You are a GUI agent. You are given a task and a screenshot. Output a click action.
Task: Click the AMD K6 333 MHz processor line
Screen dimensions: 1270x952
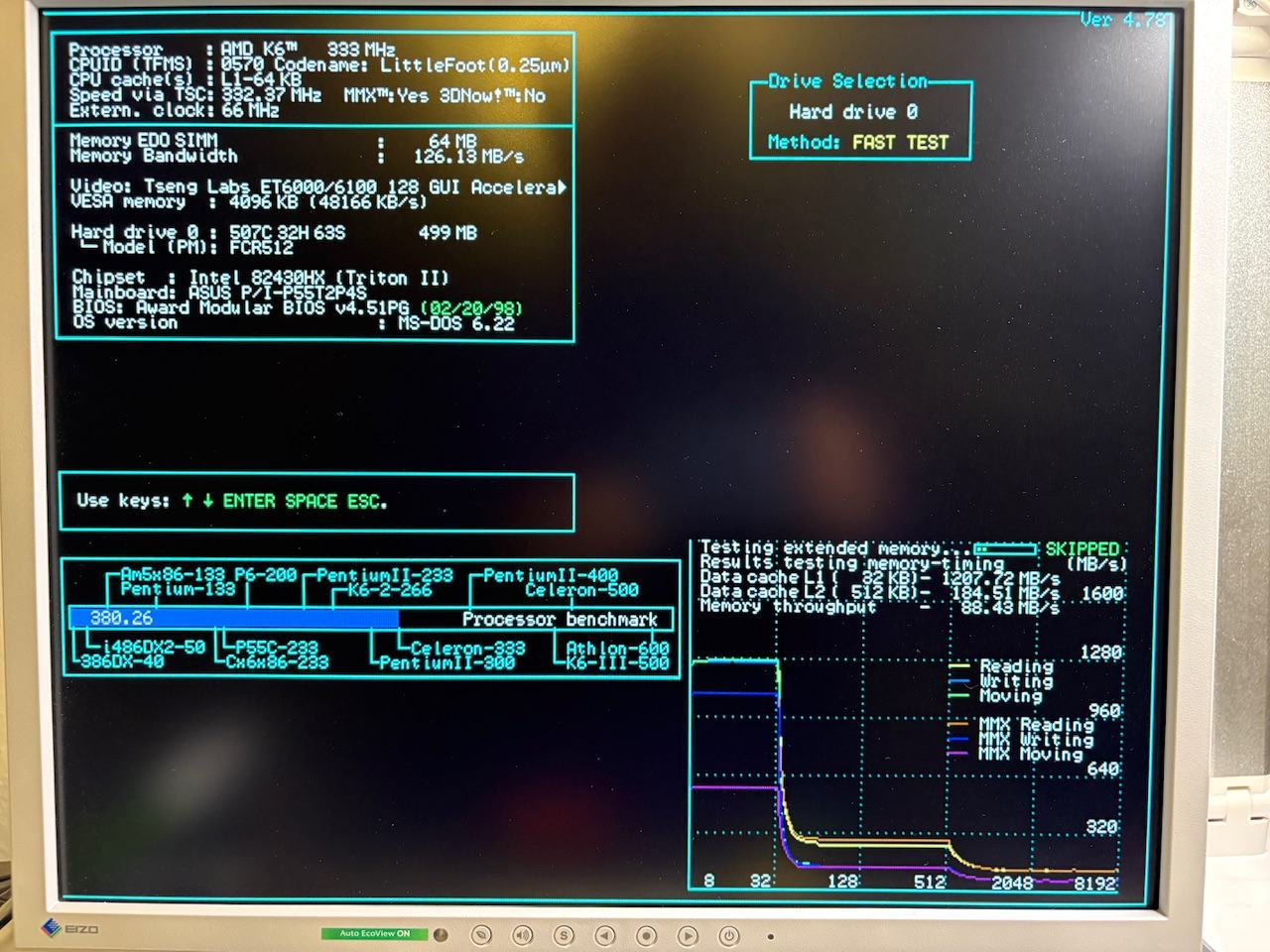(x=232, y=49)
